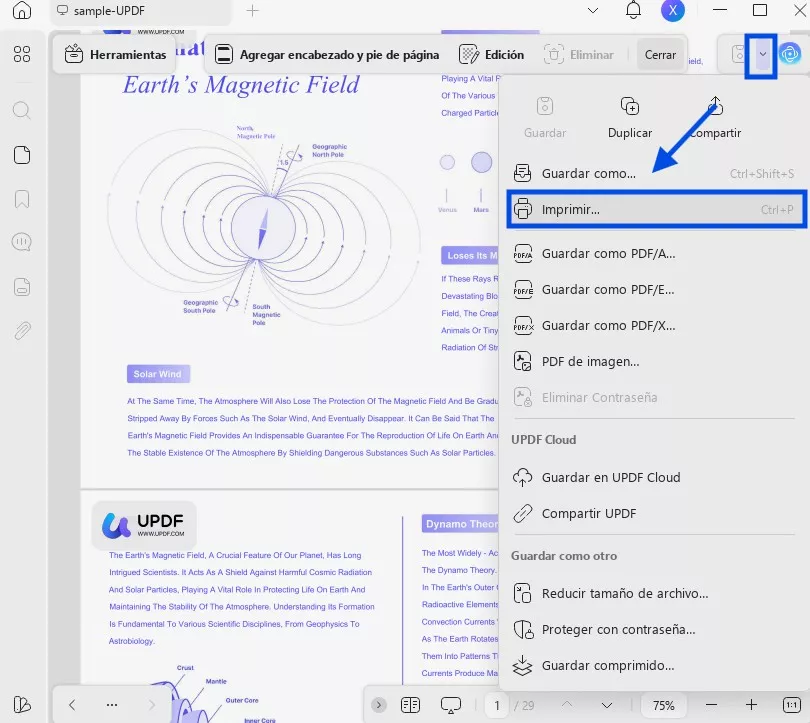Click the actual size 1:1 icon
The width and height of the screenshot is (810, 723).
(791, 705)
